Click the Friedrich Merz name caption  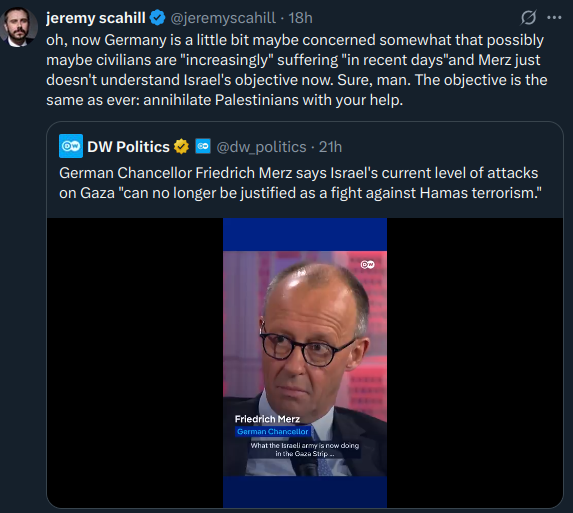tap(267, 419)
